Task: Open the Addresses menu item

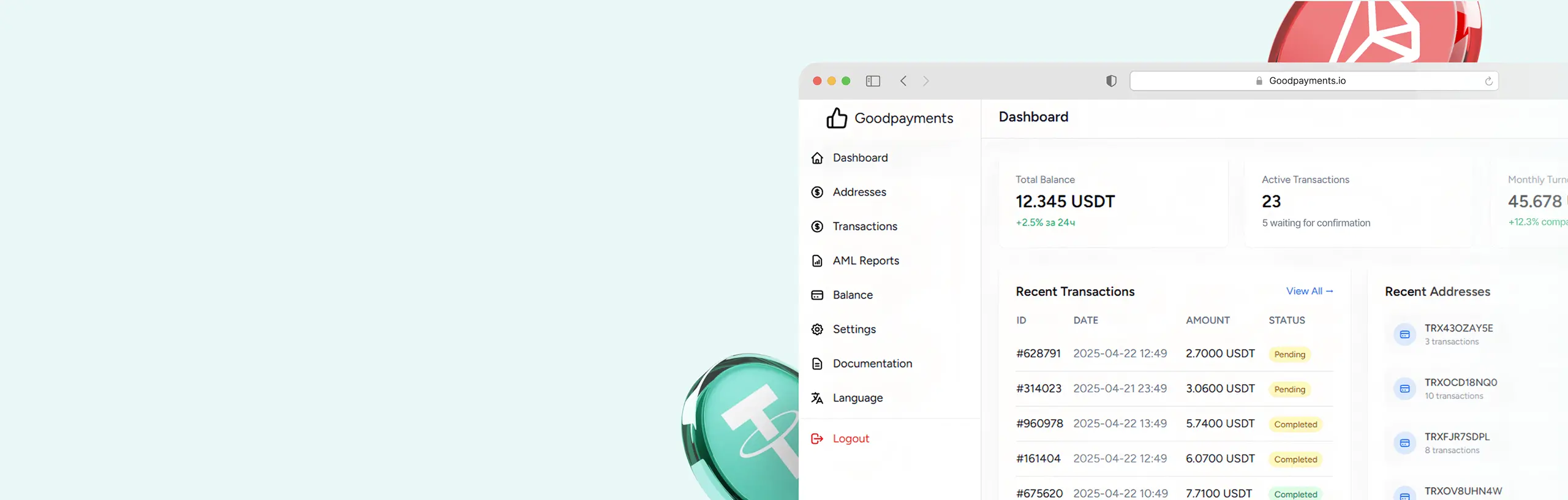Action: (859, 192)
